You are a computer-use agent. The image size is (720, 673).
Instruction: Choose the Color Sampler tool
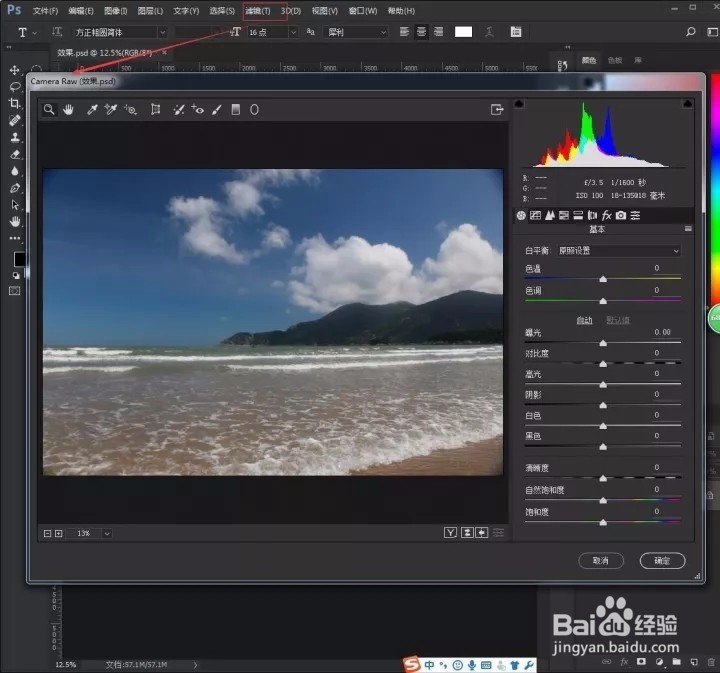(111, 110)
